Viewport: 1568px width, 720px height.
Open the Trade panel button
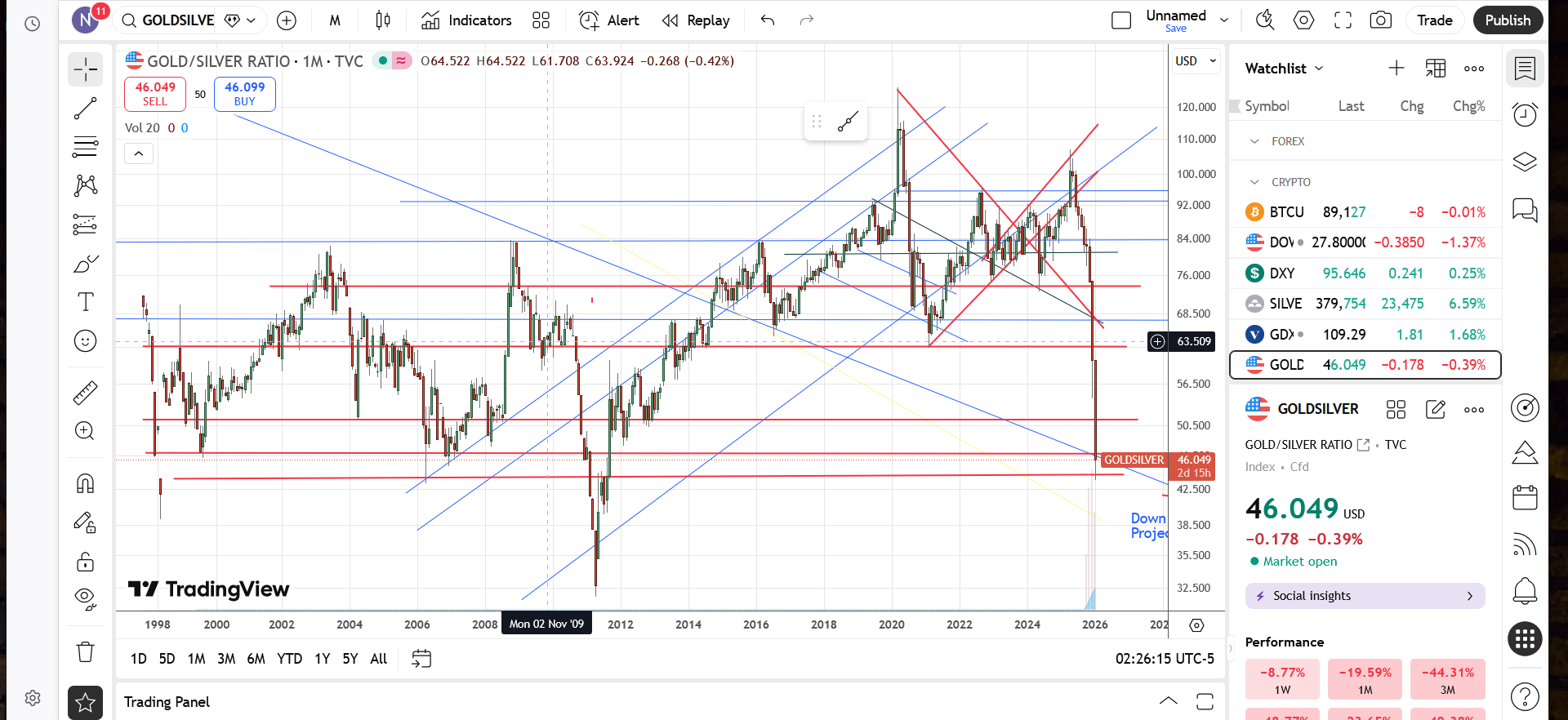[1435, 20]
